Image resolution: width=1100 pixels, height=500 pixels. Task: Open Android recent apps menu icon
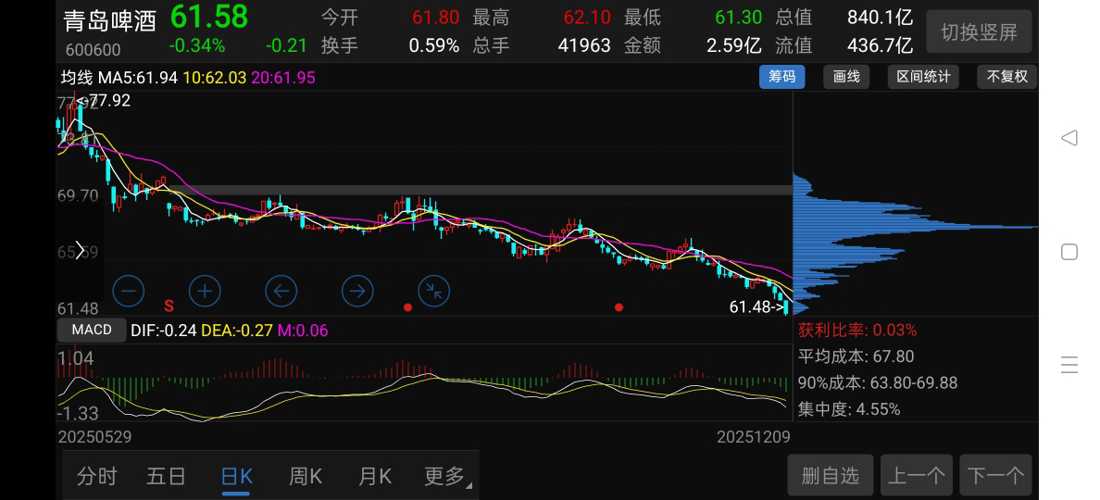click(x=1069, y=365)
